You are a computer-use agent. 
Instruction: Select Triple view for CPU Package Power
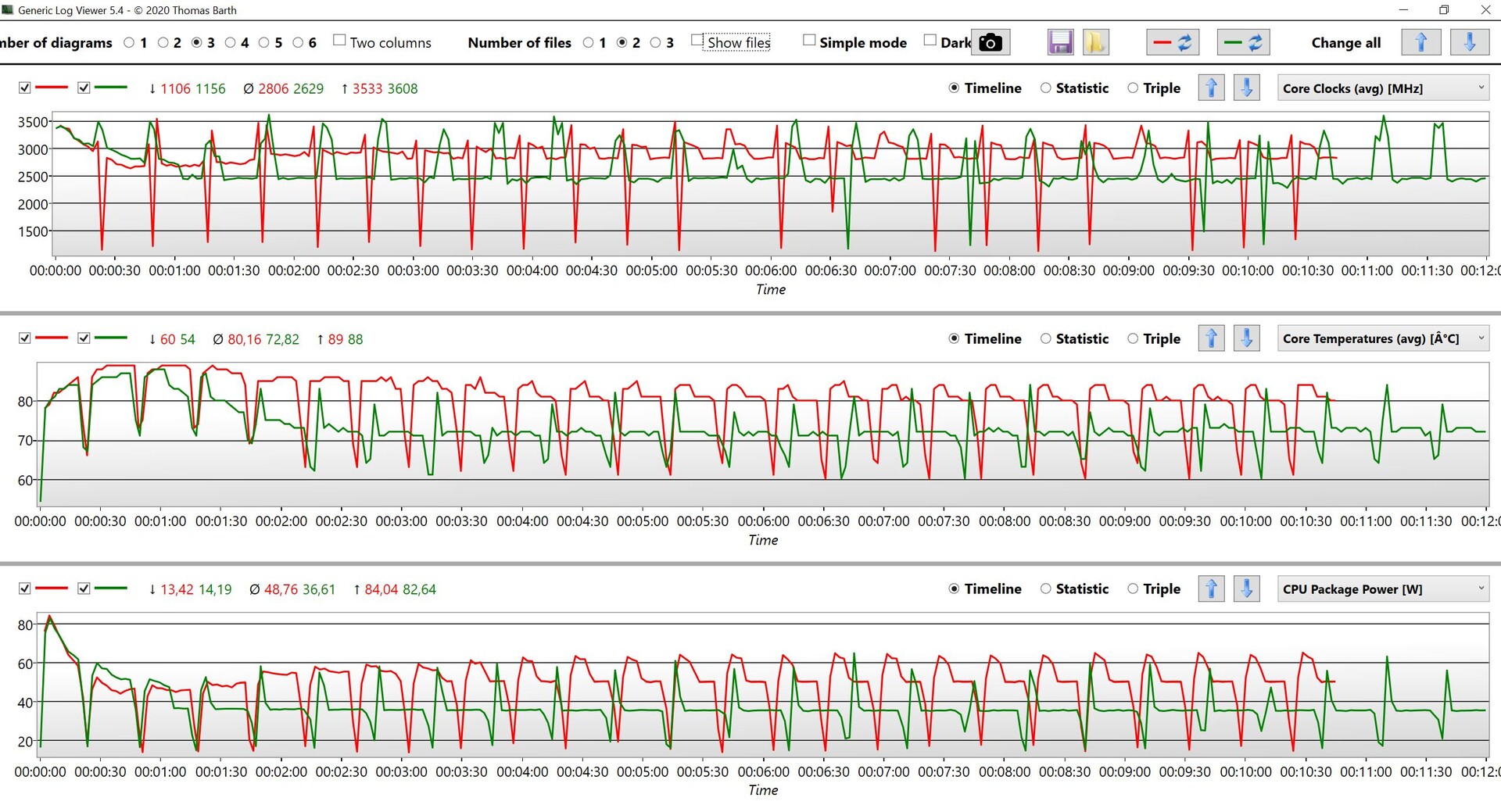point(1133,588)
